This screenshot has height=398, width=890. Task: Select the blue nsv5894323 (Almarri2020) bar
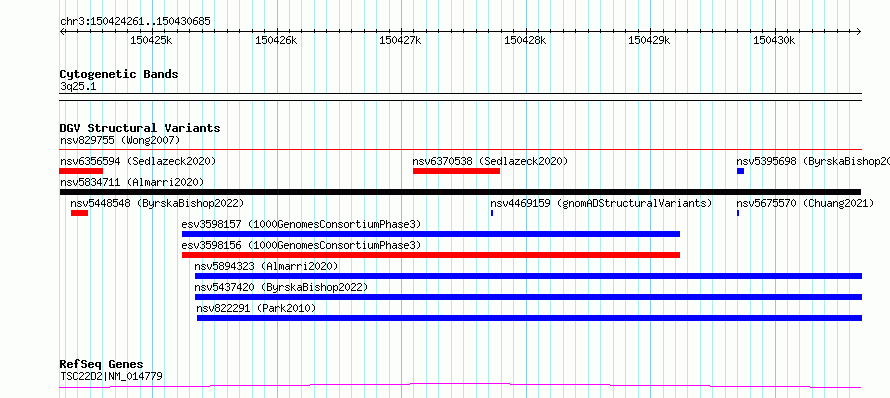(x=528, y=276)
